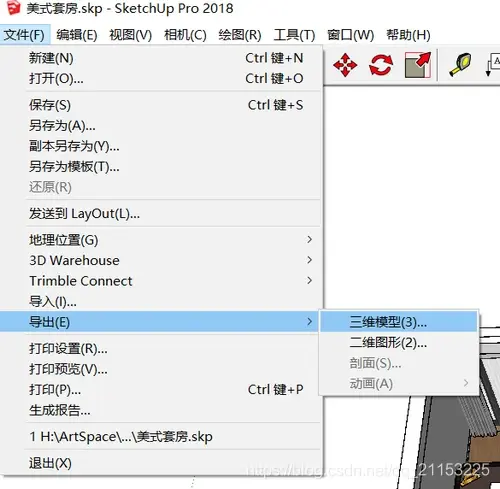The image size is (500, 489).
Task: Choose 打开(O)... from the file menu
Action: point(161,79)
